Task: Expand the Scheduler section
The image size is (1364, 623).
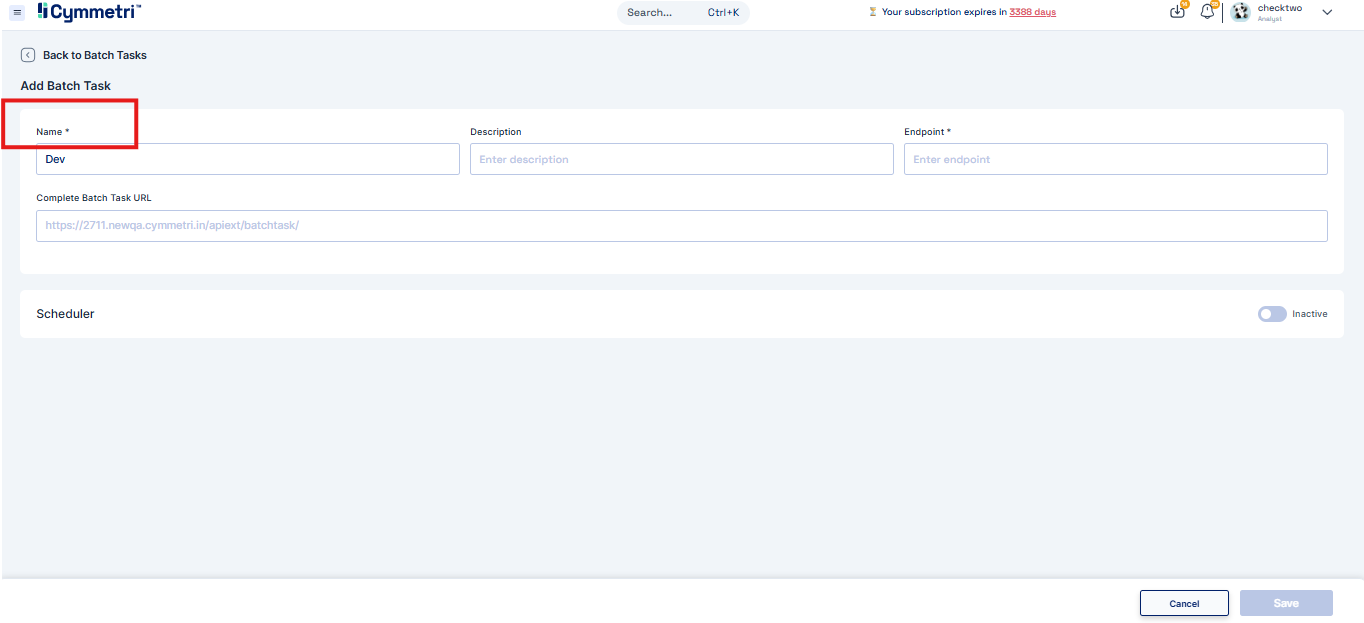Action: pos(65,314)
